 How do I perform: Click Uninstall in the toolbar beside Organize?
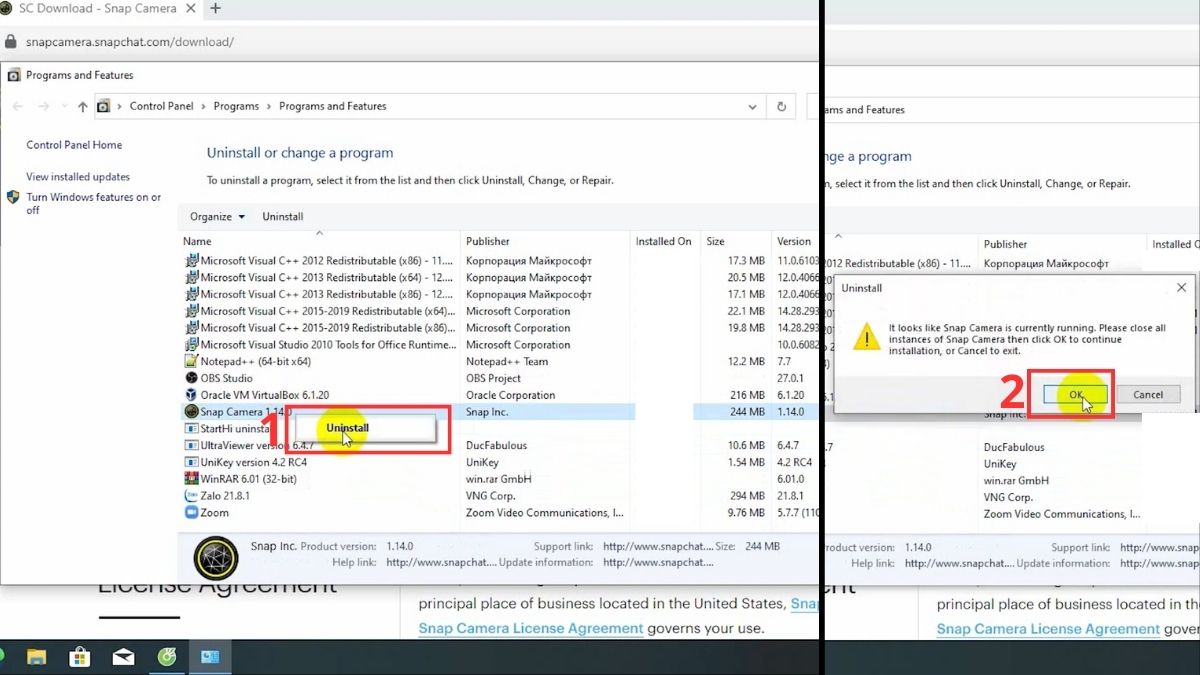tap(283, 217)
